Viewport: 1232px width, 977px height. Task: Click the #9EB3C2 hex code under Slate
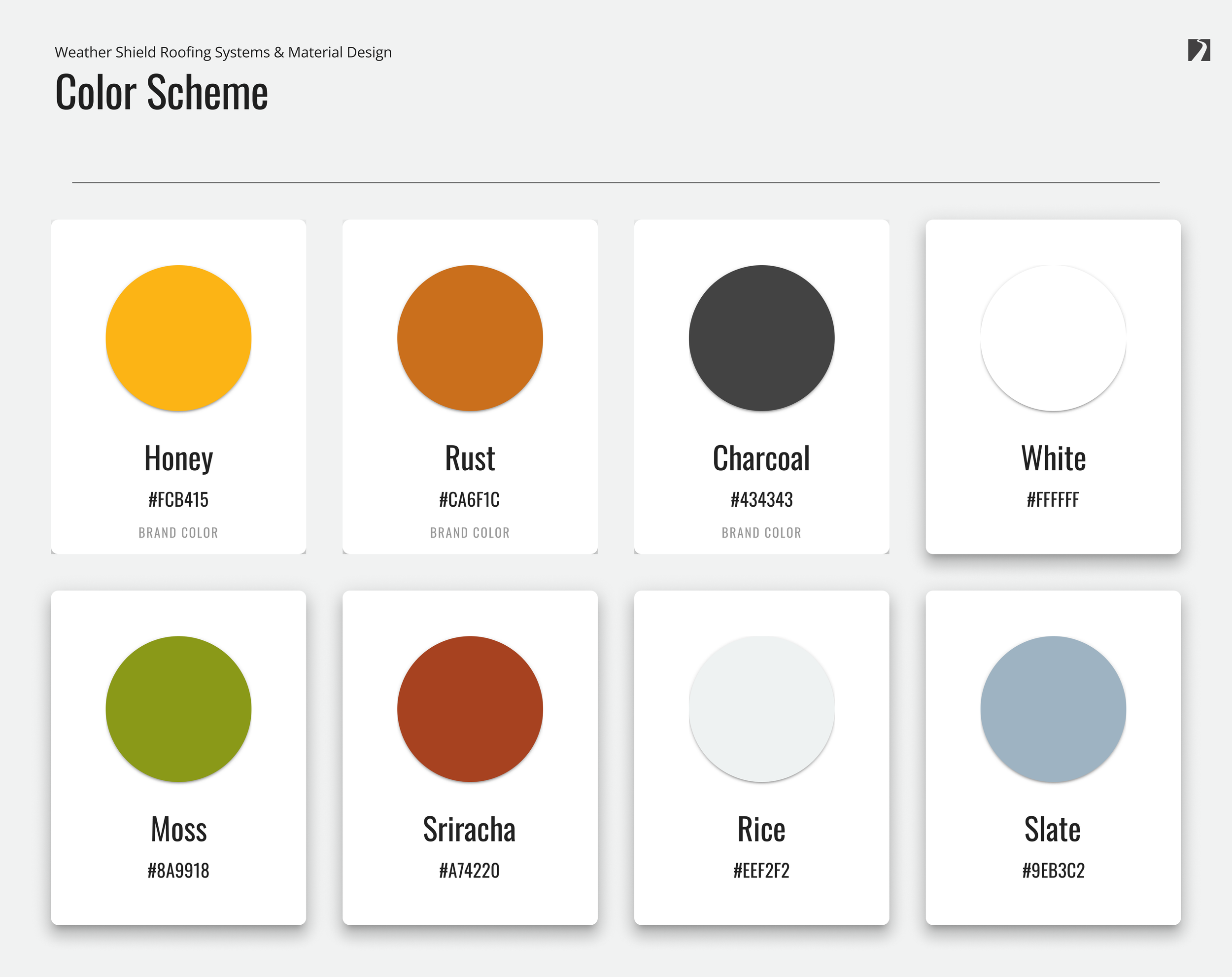(x=1053, y=871)
